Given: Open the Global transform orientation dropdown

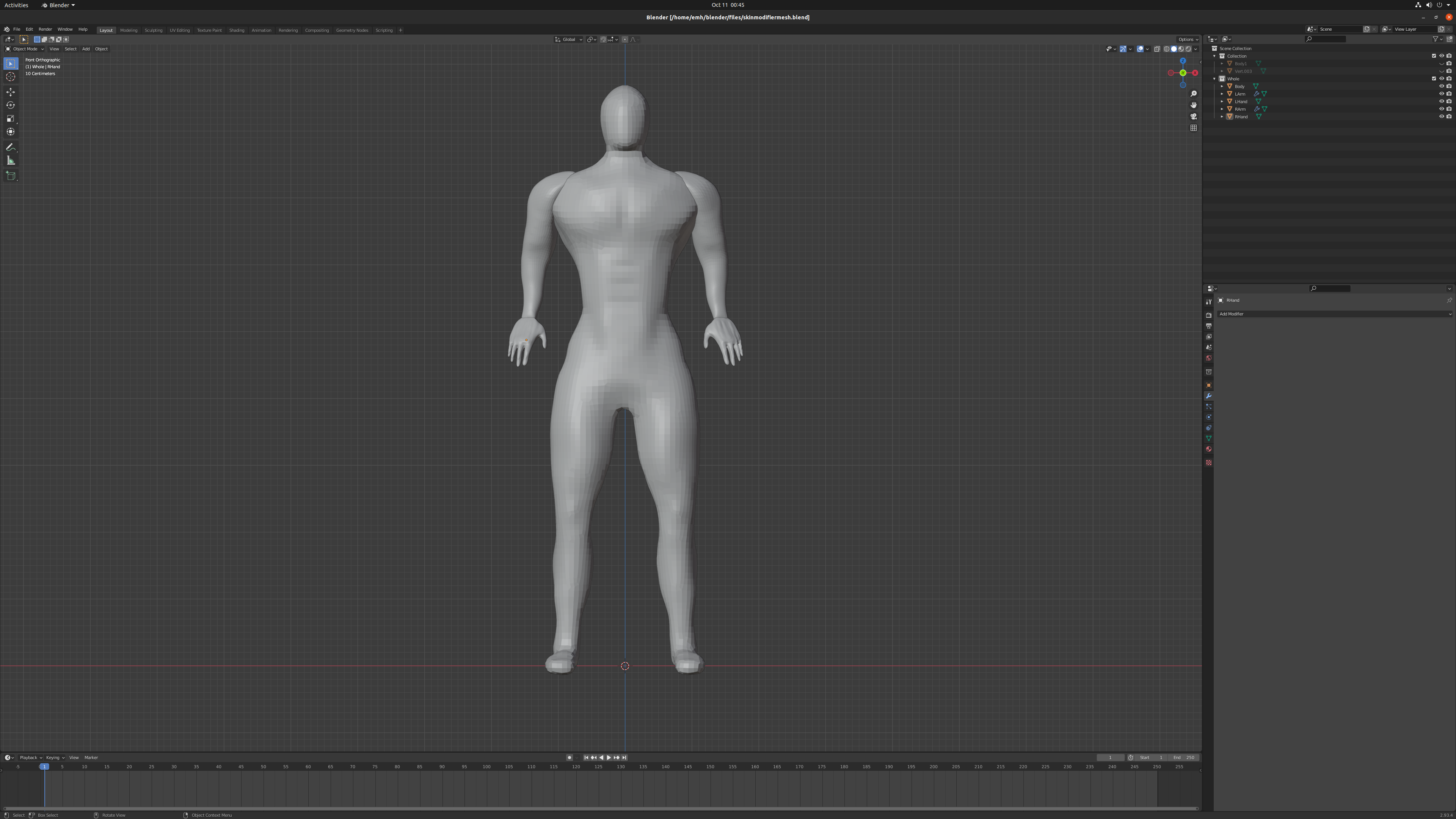Looking at the screenshot, I should point(569,39).
